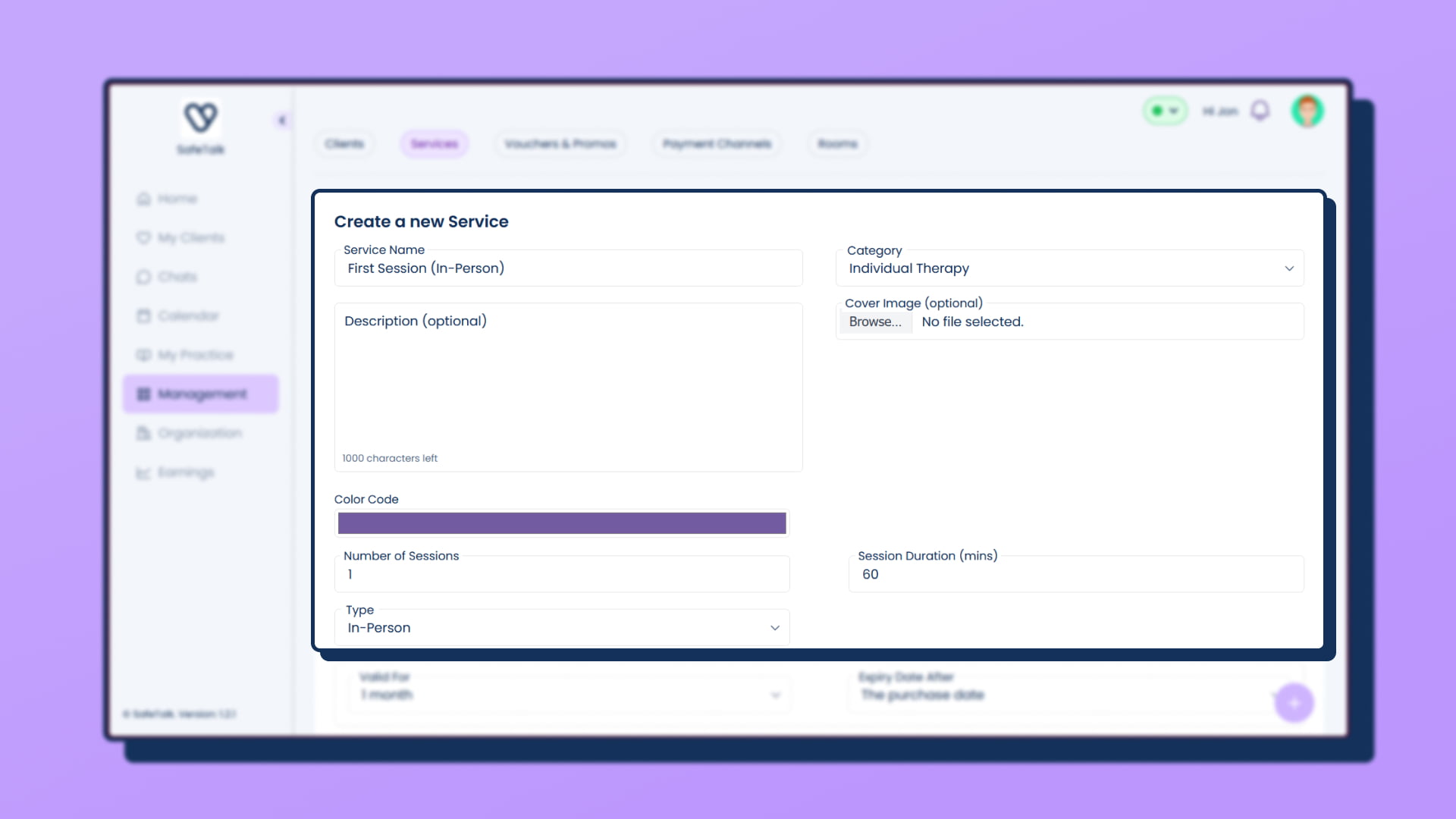Expand the Valid For dropdown
The width and height of the screenshot is (1456, 819).
[569, 695]
